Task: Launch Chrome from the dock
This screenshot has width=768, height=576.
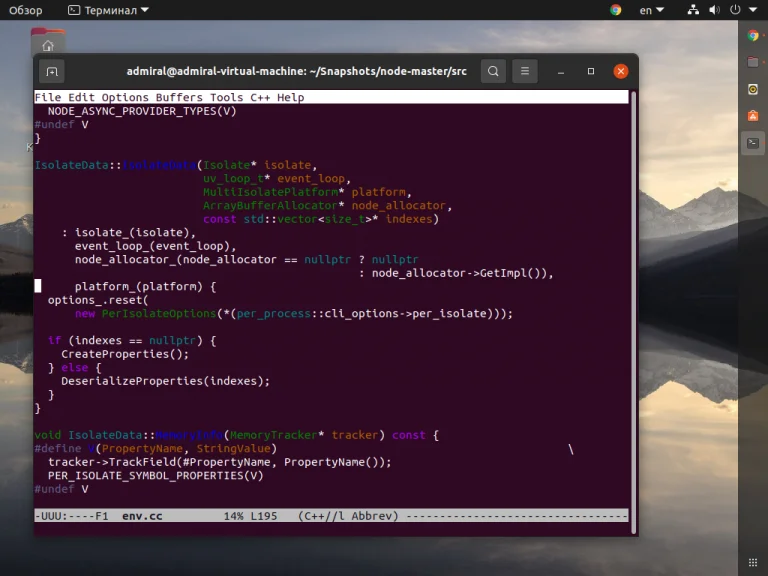Action: pyautogui.click(x=753, y=35)
